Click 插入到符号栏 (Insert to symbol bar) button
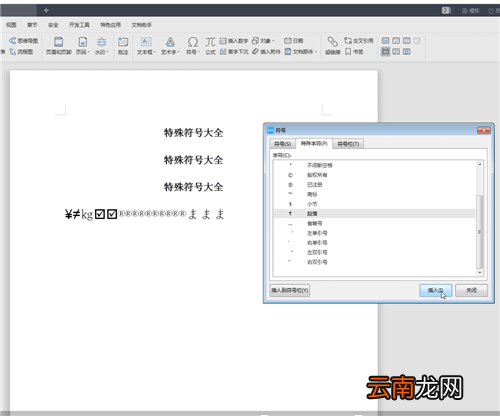The image size is (500, 416). [x=290, y=290]
